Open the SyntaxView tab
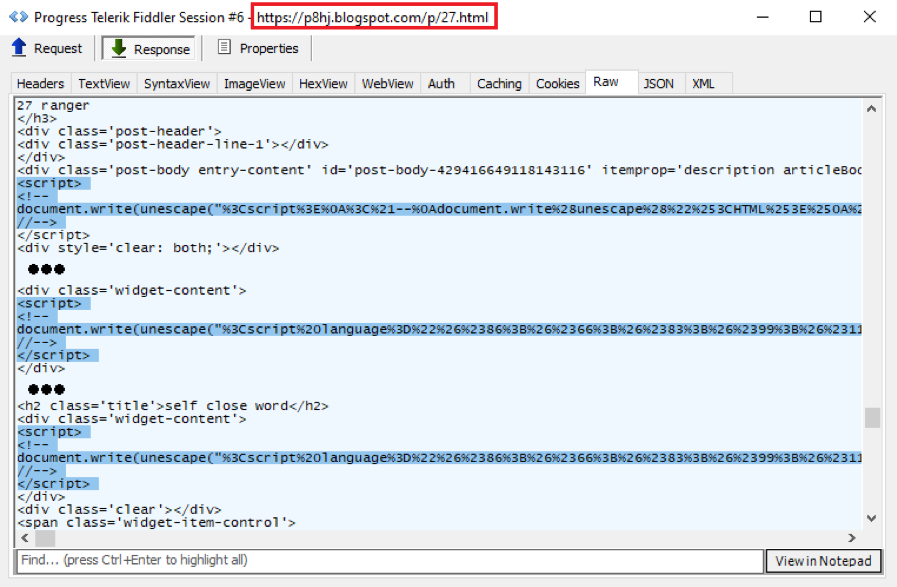 tap(177, 84)
